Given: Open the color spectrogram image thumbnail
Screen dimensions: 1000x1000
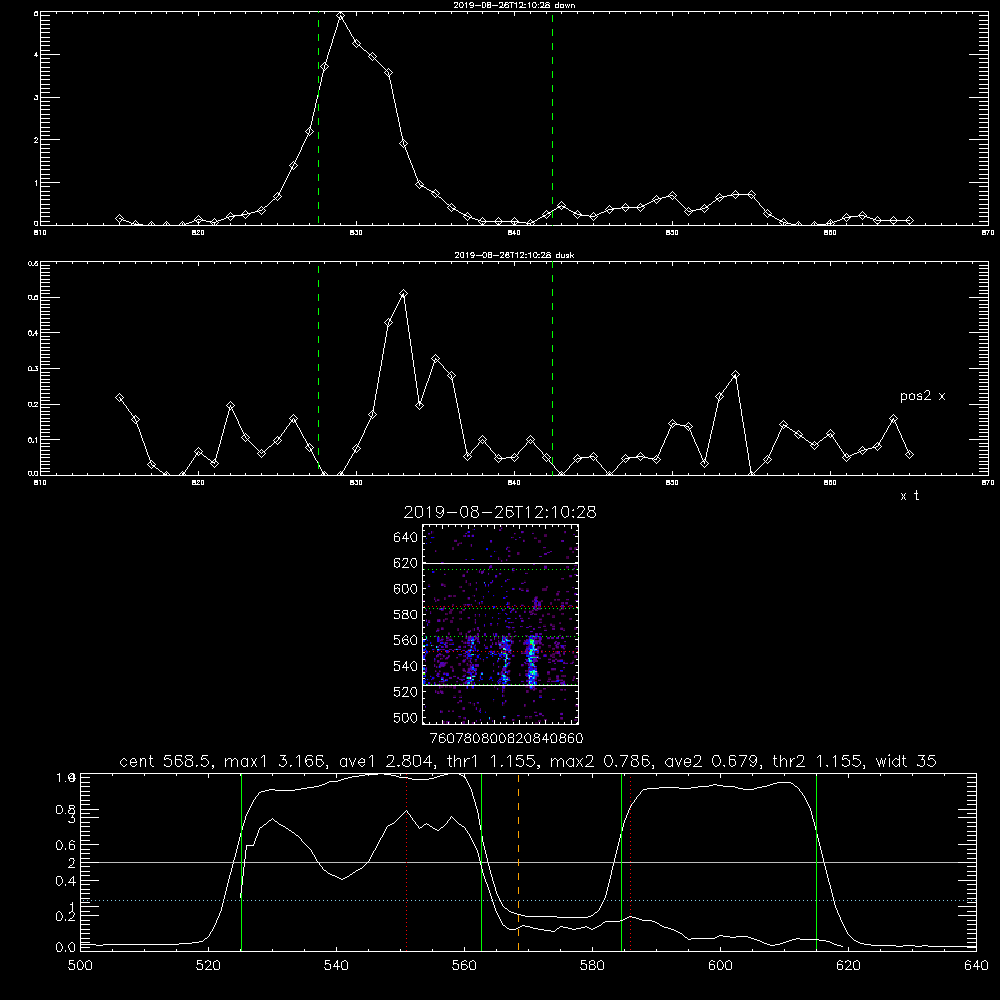Looking at the screenshot, I should pos(501,624).
